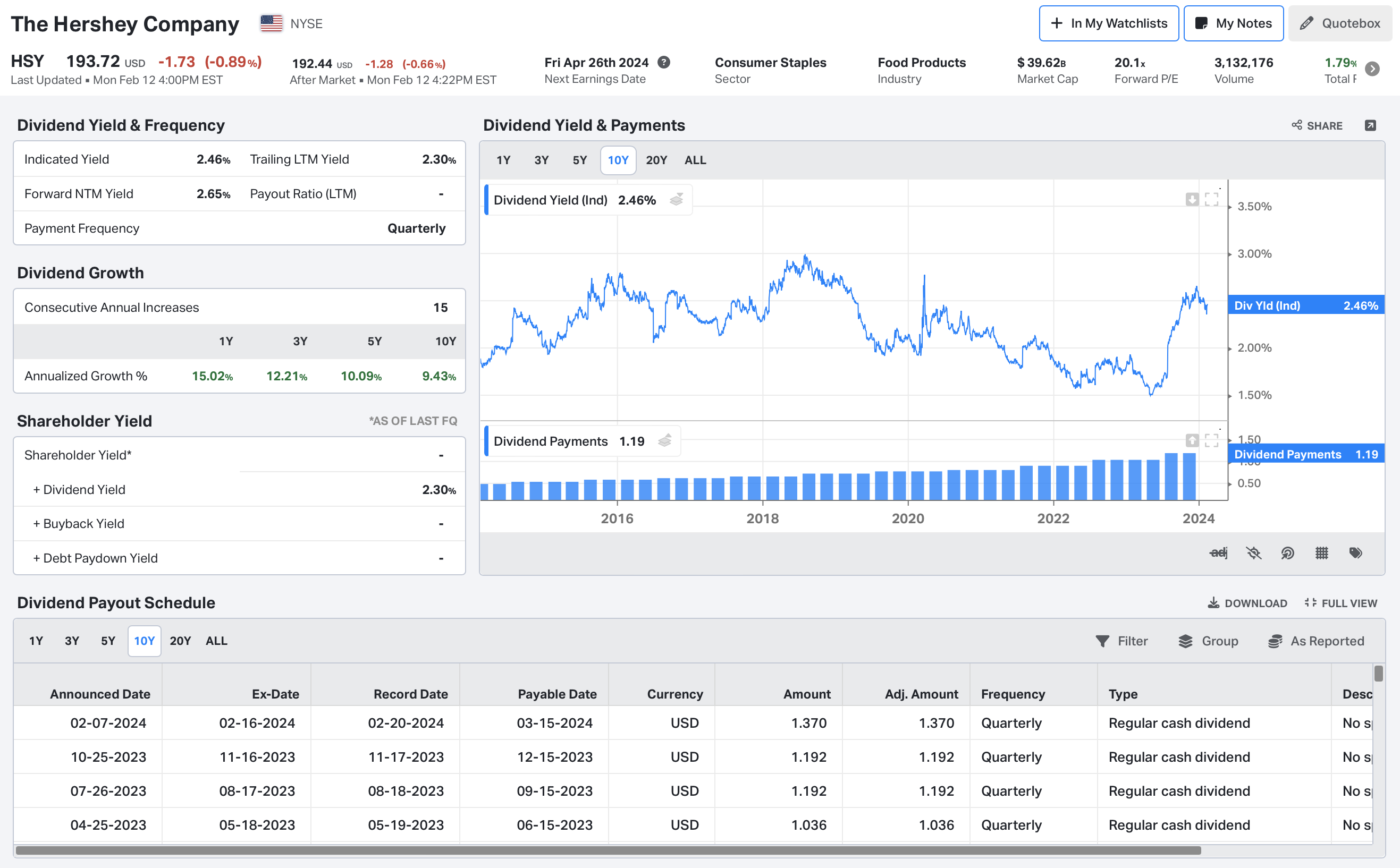Download the dividend payout schedule

pos(1247,603)
